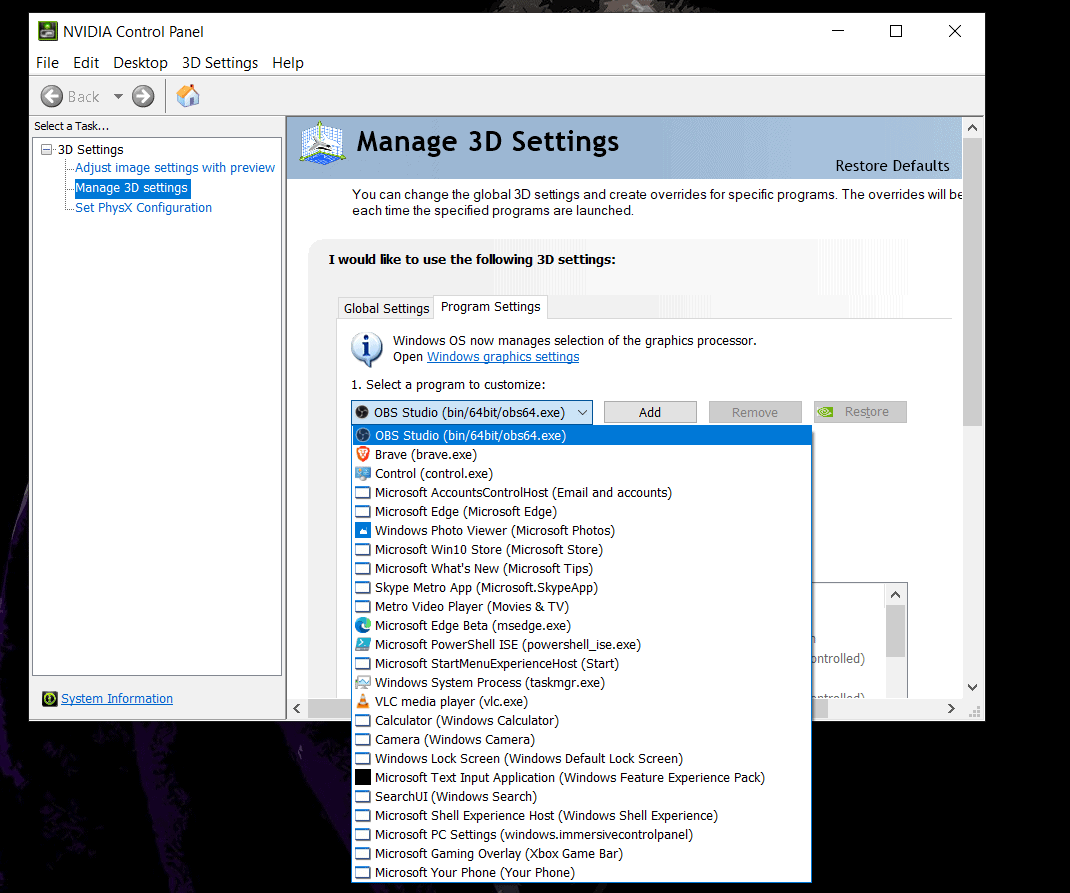This screenshot has width=1070, height=893.
Task: Open the Edit menu
Action: click(x=86, y=63)
